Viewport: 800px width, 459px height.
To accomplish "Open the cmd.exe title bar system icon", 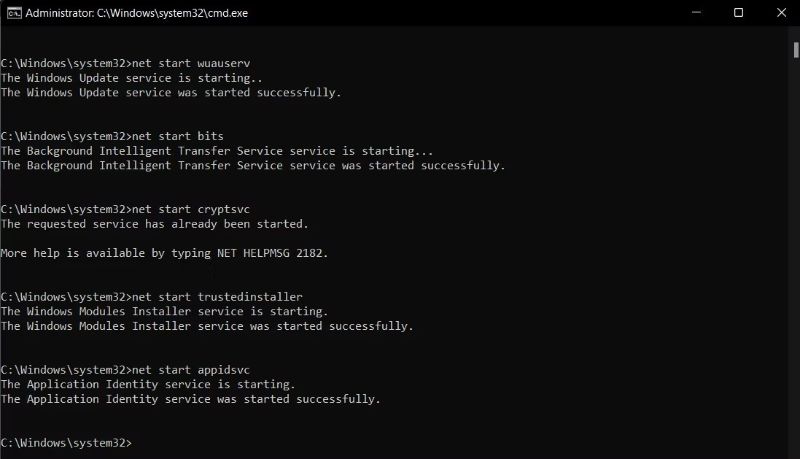I will point(11,13).
